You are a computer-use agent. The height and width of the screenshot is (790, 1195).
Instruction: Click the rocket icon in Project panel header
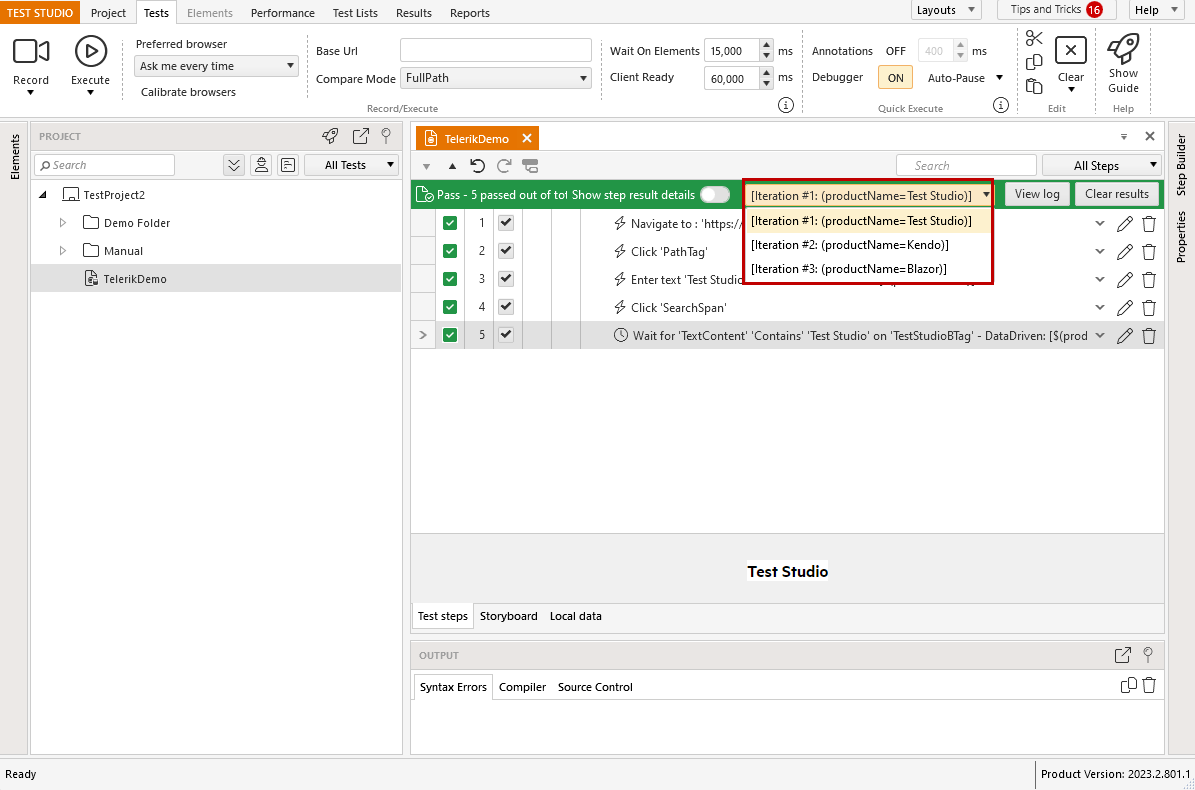point(330,136)
